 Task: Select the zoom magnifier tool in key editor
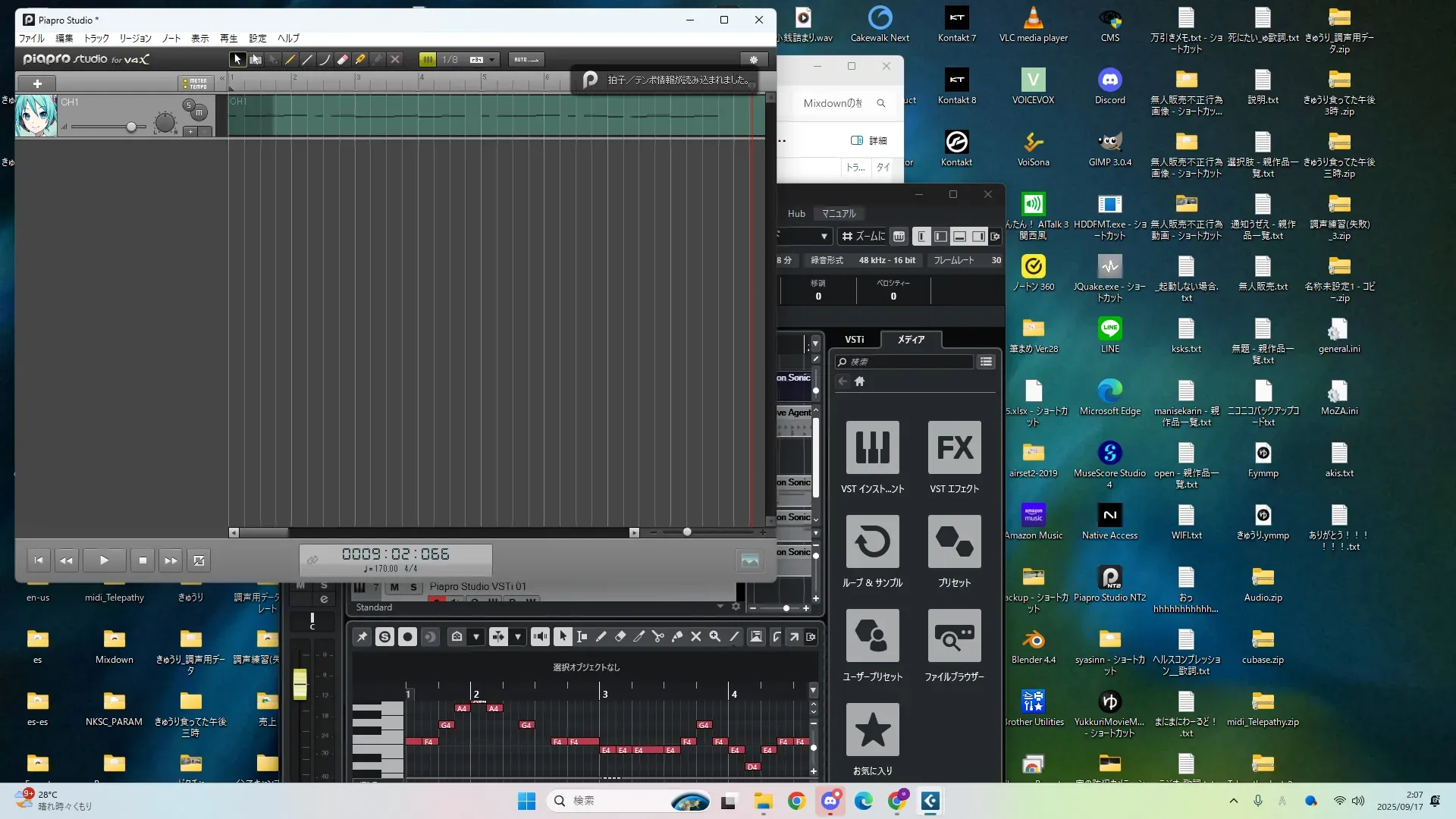click(x=714, y=637)
